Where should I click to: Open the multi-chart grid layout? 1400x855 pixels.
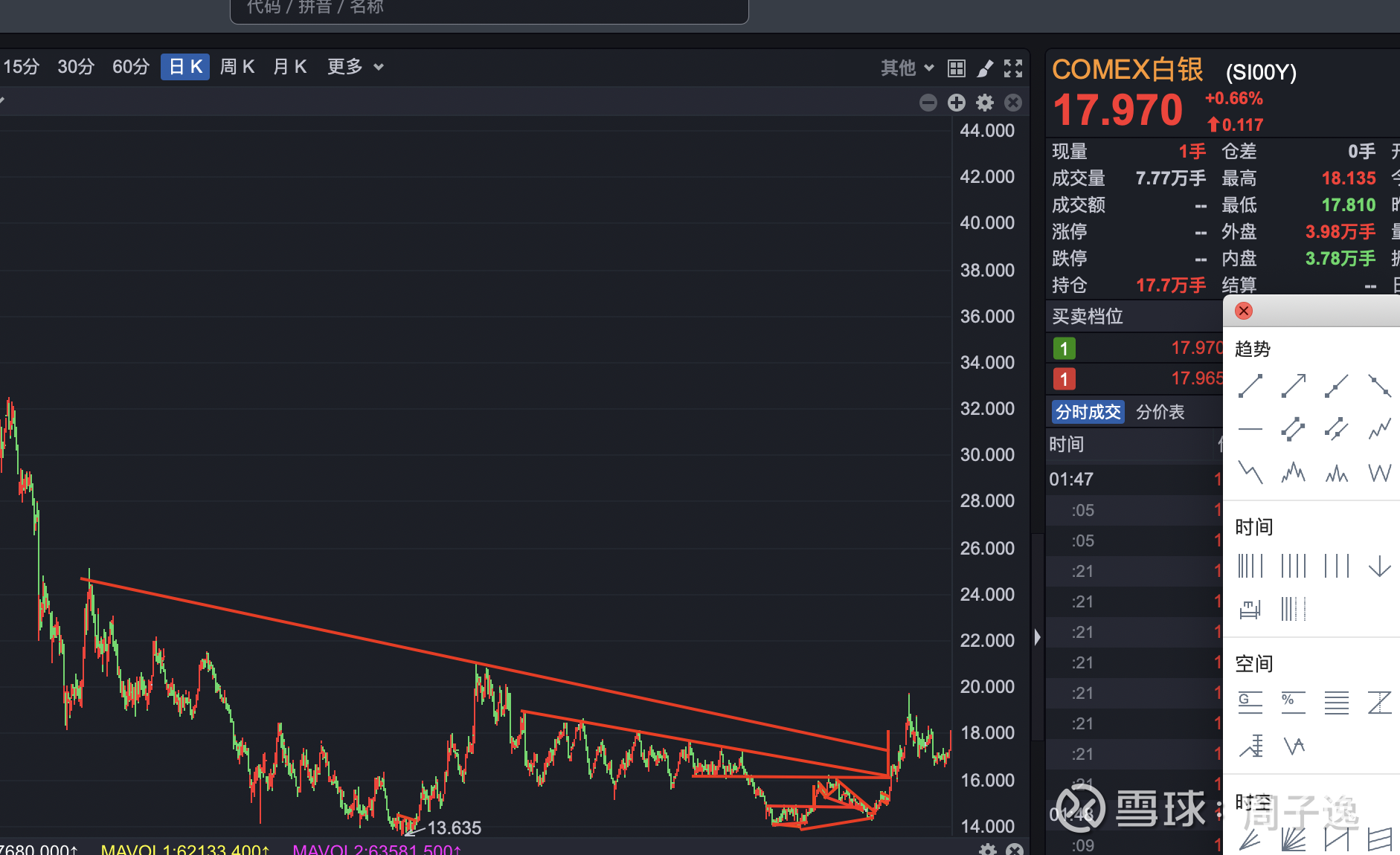957,68
